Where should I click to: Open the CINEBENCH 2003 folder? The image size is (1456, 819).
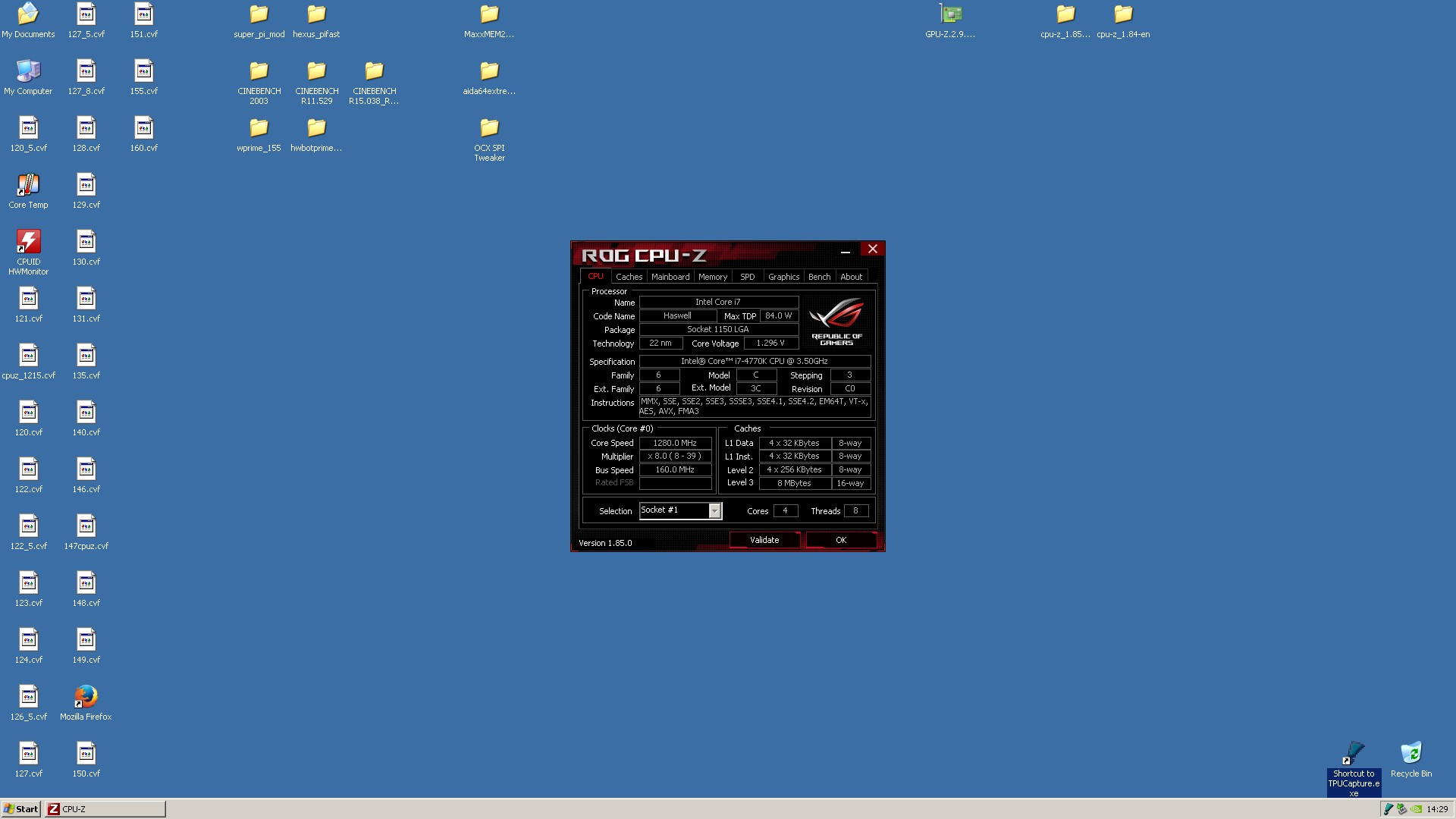point(259,82)
